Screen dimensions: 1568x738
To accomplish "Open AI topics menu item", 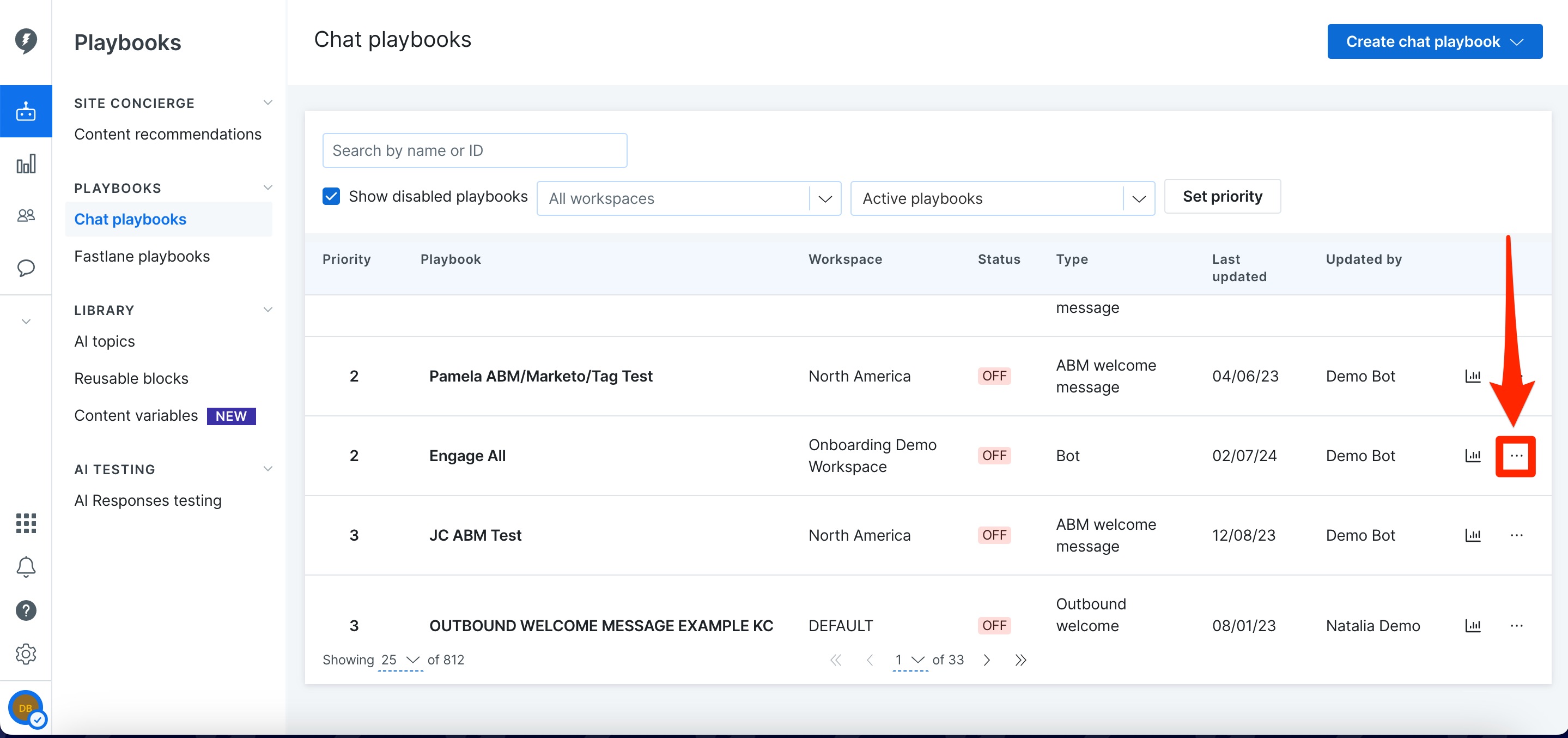I will pyautogui.click(x=105, y=342).
